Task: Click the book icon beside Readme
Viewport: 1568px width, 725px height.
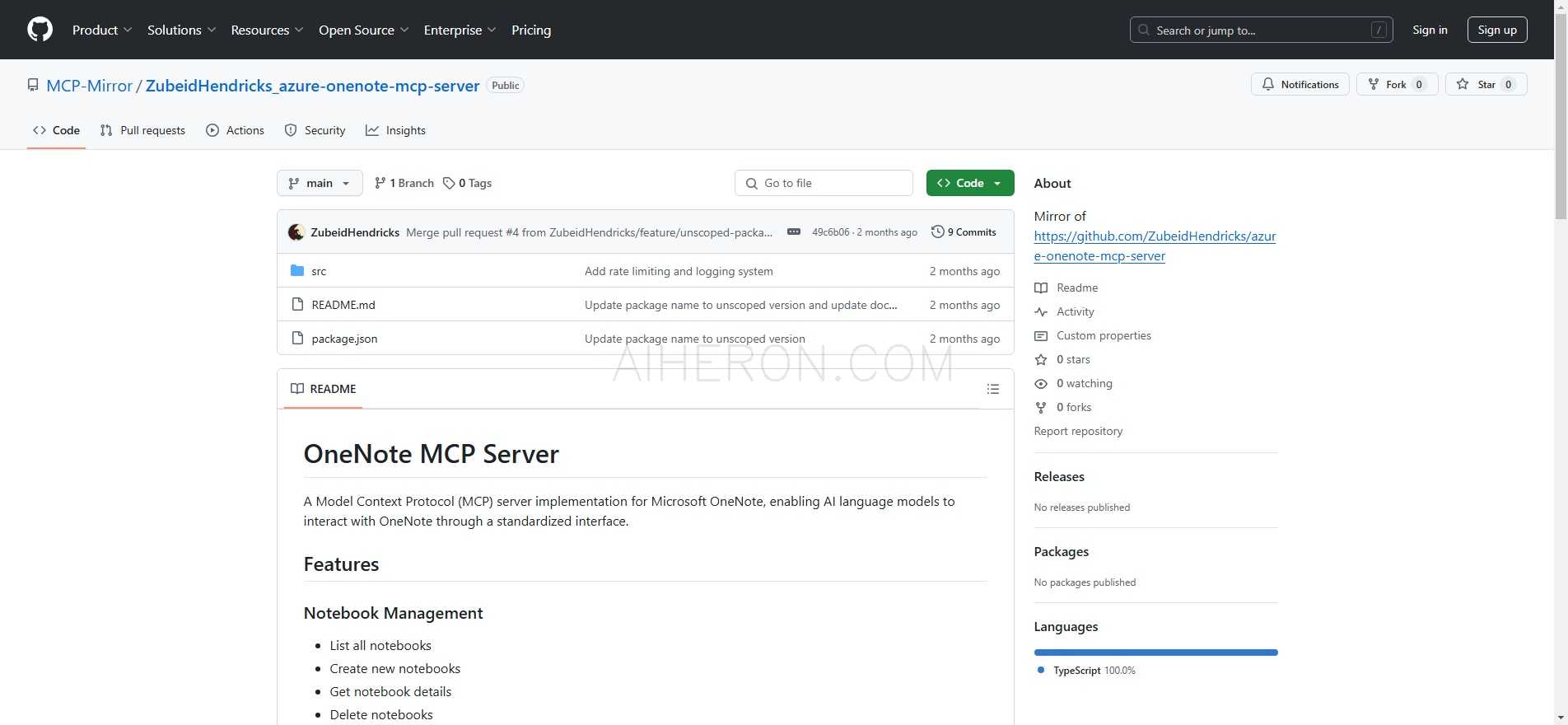Action: [x=1041, y=288]
